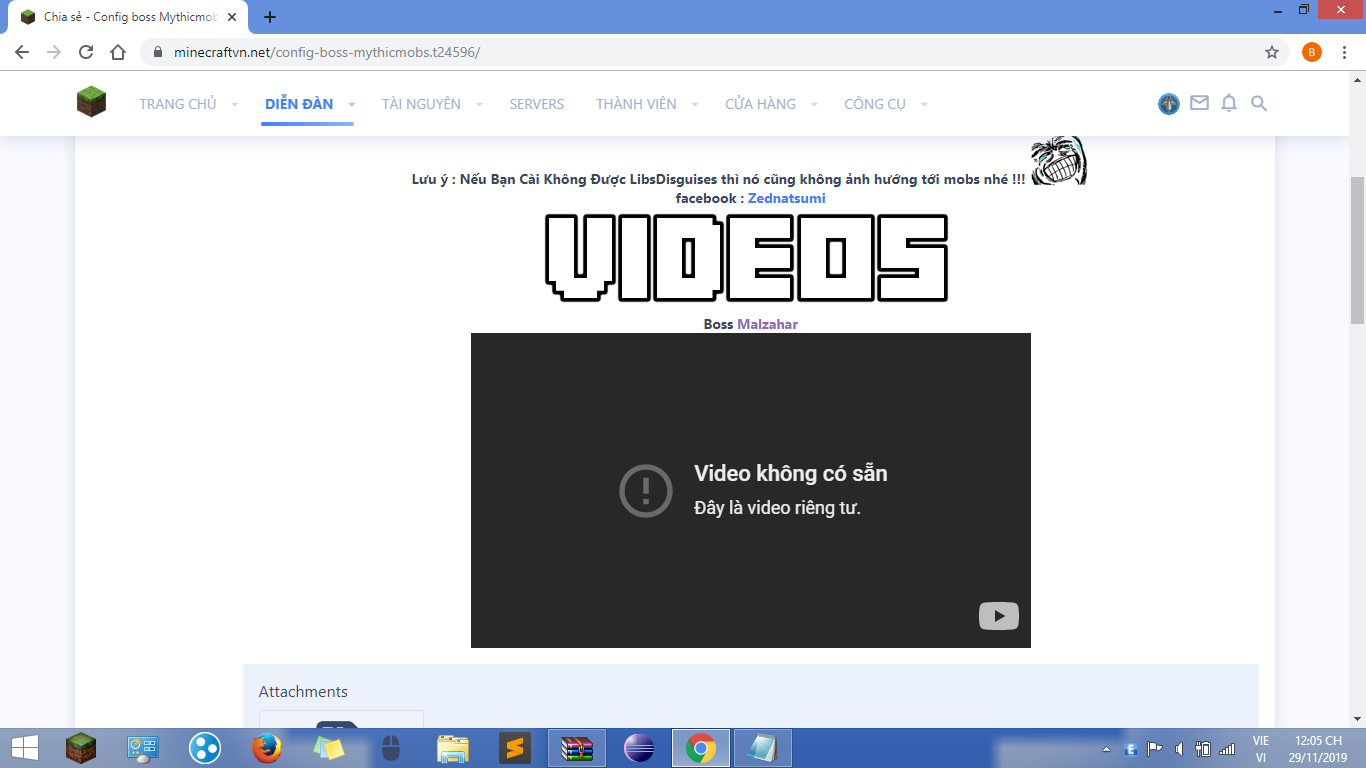Viewport: 1366px width, 768px height.
Task: Show hidden system tray icons arrow
Action: click(x=1106, y=748)
